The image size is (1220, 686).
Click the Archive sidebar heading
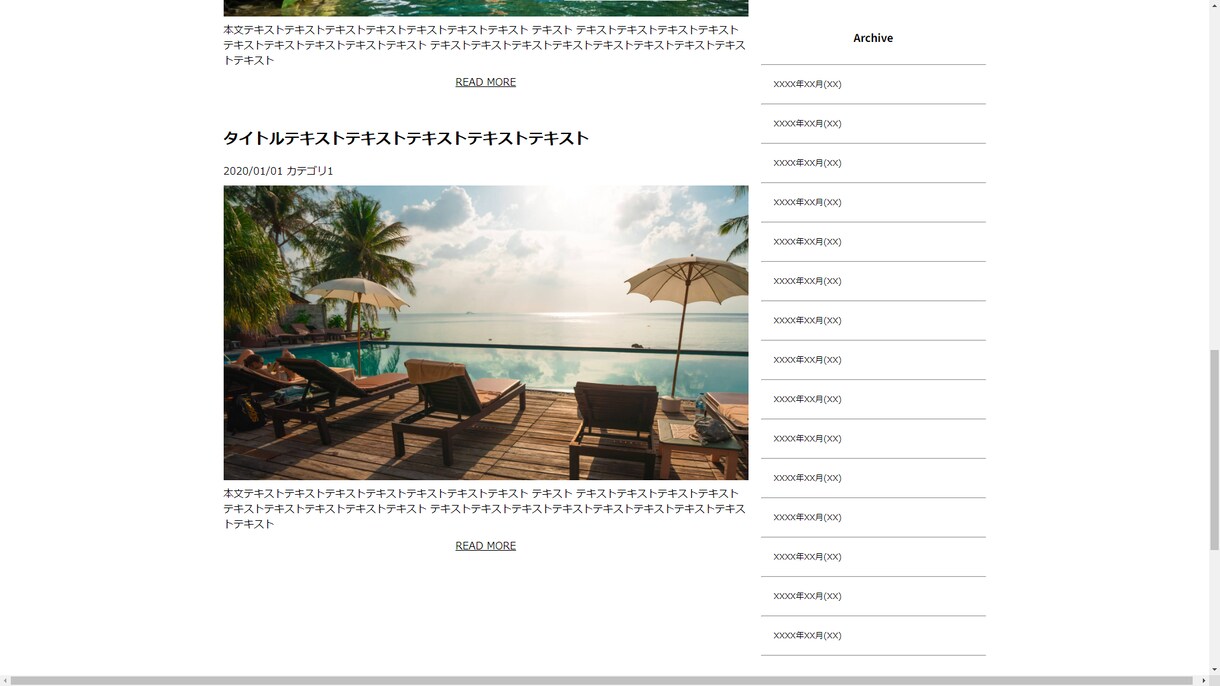point(873,38)
